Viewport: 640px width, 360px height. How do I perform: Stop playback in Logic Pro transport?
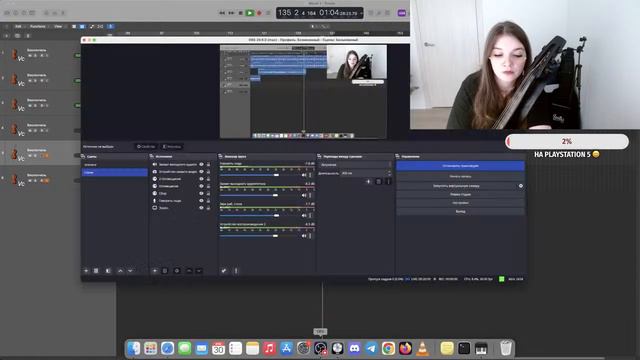coord(240,13)
